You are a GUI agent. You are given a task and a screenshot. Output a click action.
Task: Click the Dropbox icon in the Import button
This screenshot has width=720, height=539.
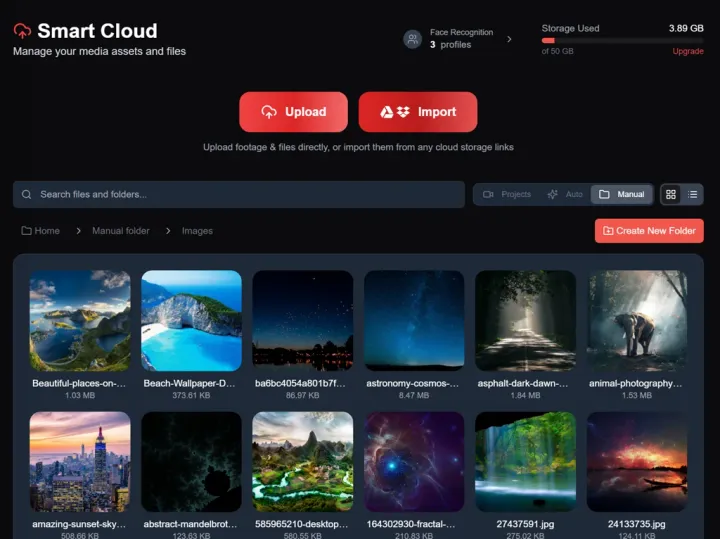pos(403,112)
